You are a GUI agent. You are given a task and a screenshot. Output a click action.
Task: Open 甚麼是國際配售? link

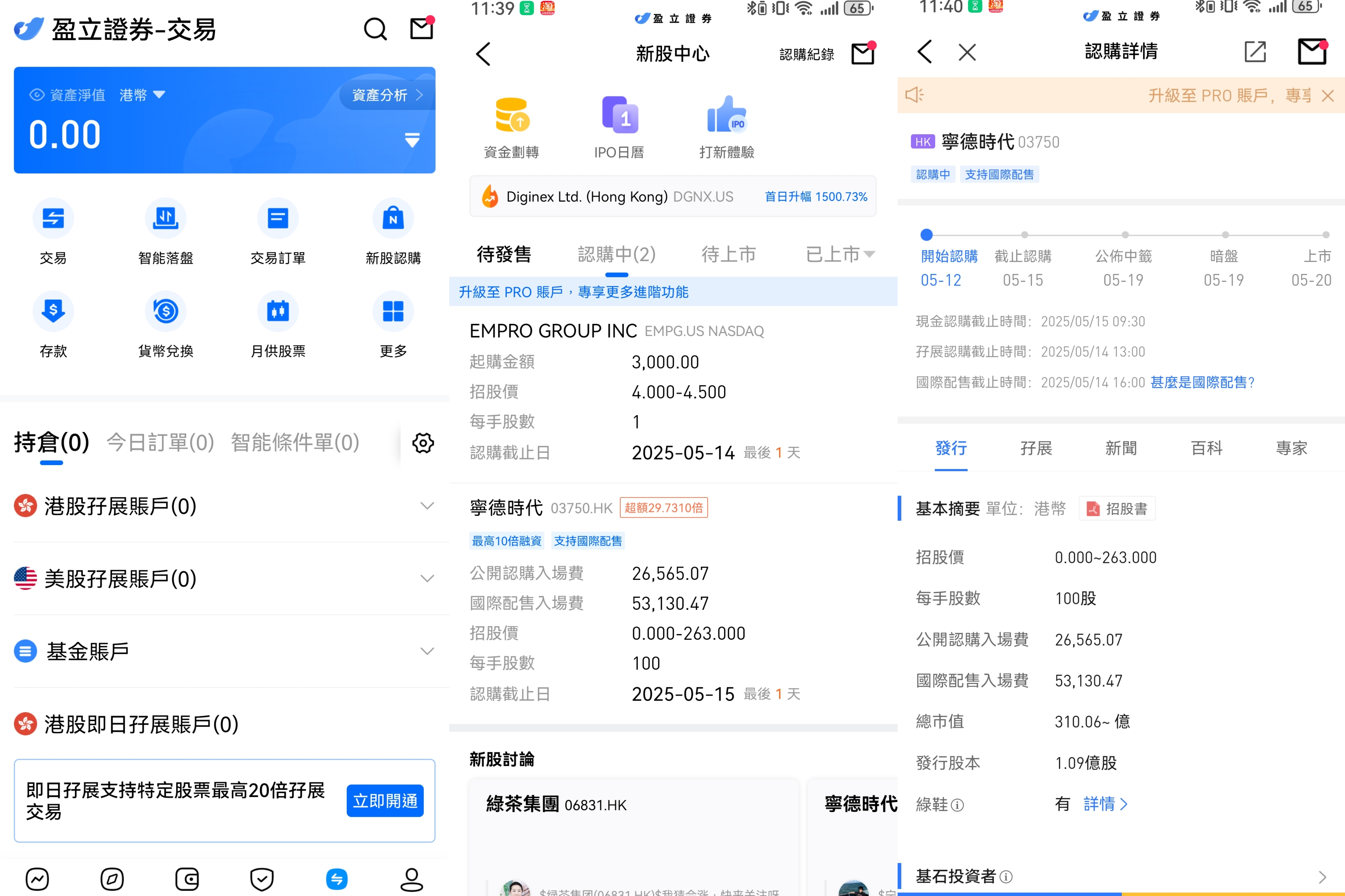pos(1202,382)
